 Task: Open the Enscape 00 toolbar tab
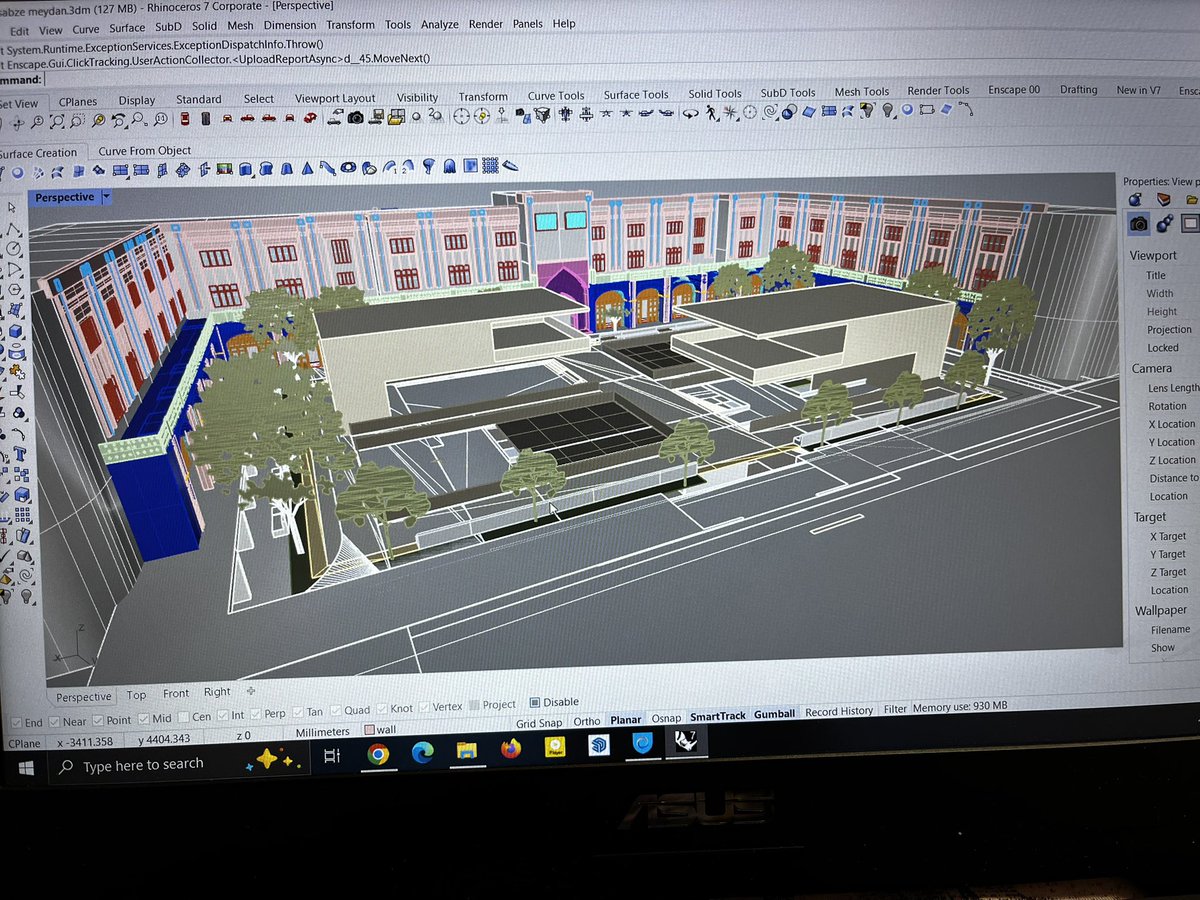point(1013,89)
